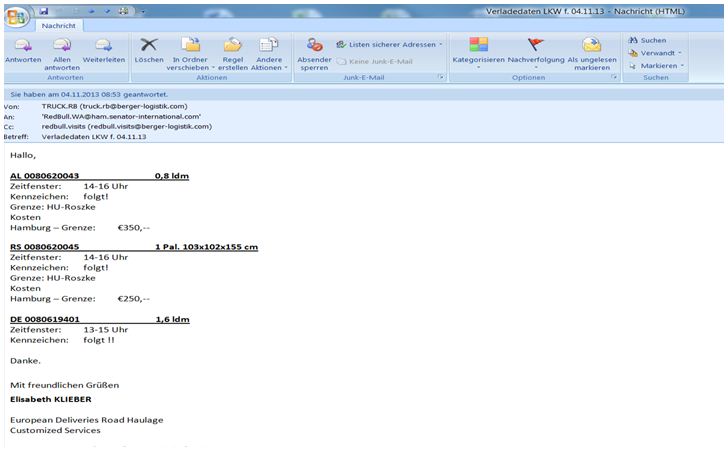Open Optionen group dialog launcher
This screenshot has height=460, width=728.
coord(614,77)
